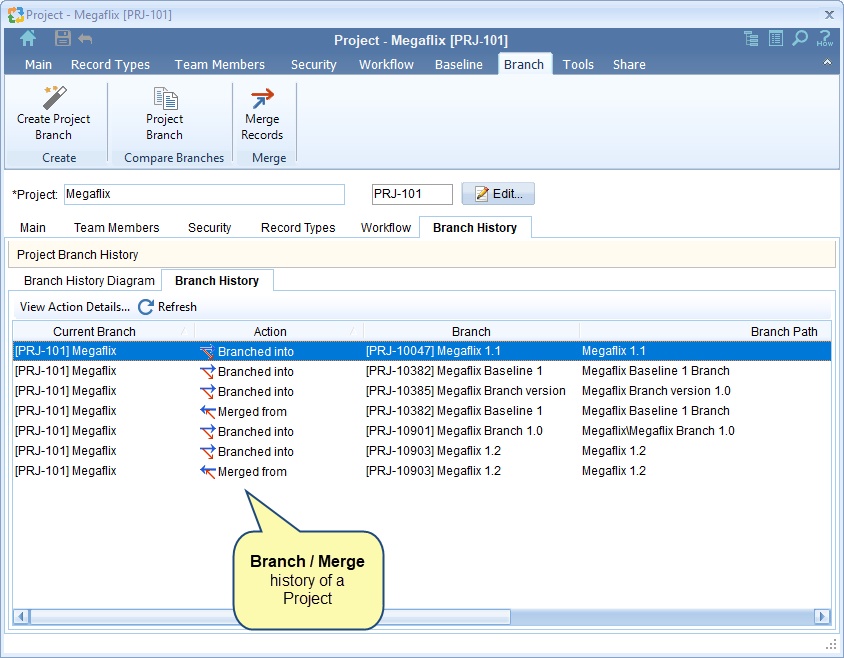Click the Refresh icon

[x=146, y=307]
